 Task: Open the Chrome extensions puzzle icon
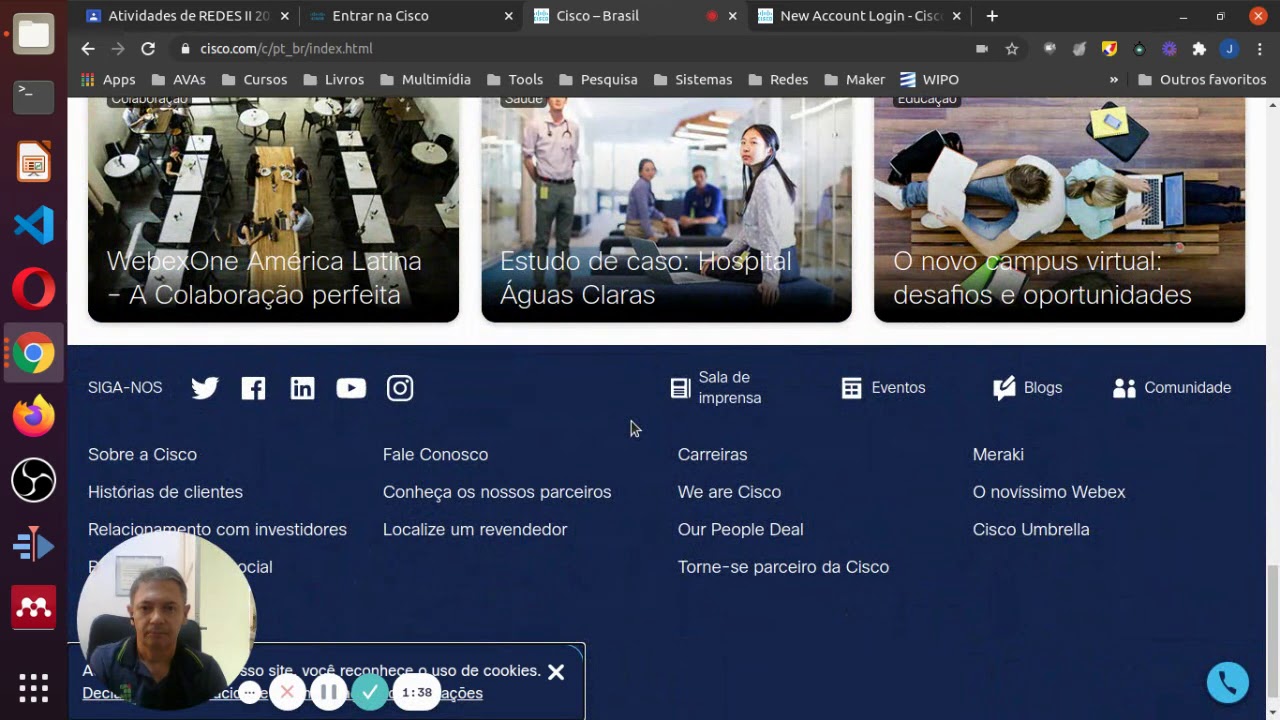1199,48
